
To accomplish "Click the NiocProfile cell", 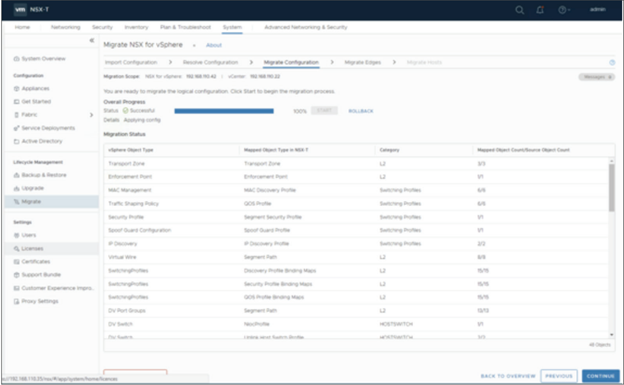I will (x=257, y=324).
